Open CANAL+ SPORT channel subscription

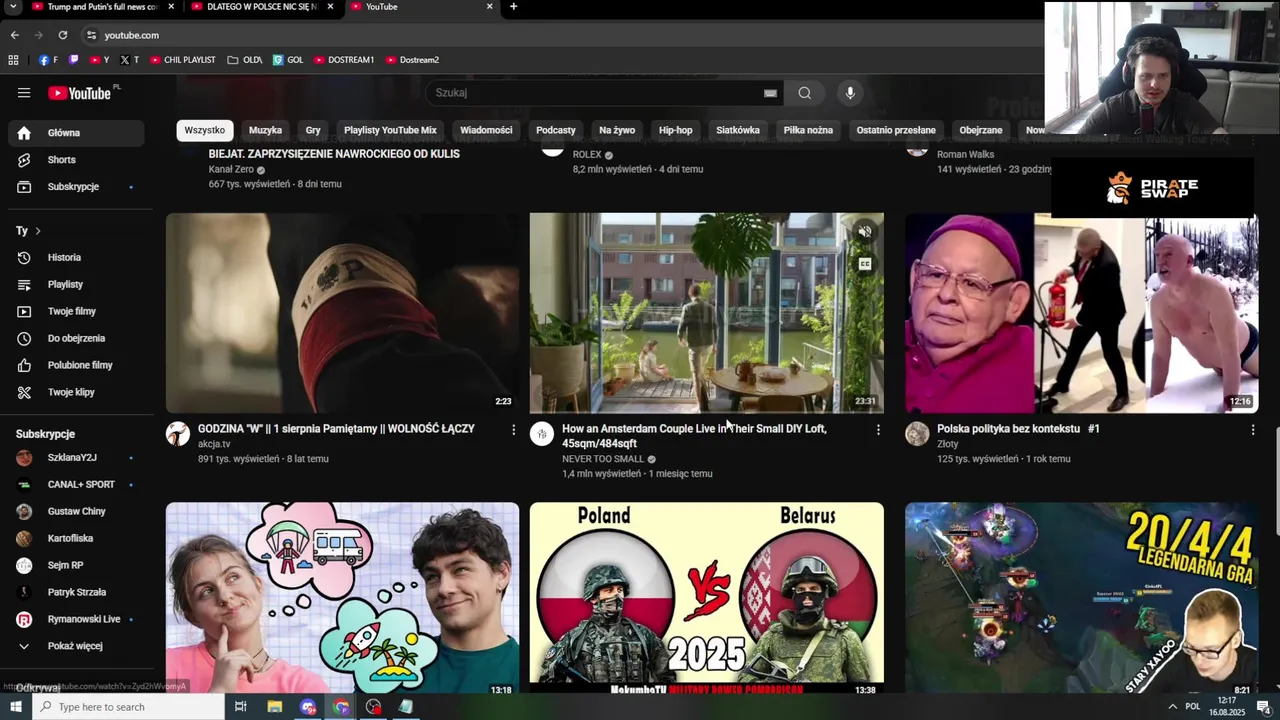(76, 485)
